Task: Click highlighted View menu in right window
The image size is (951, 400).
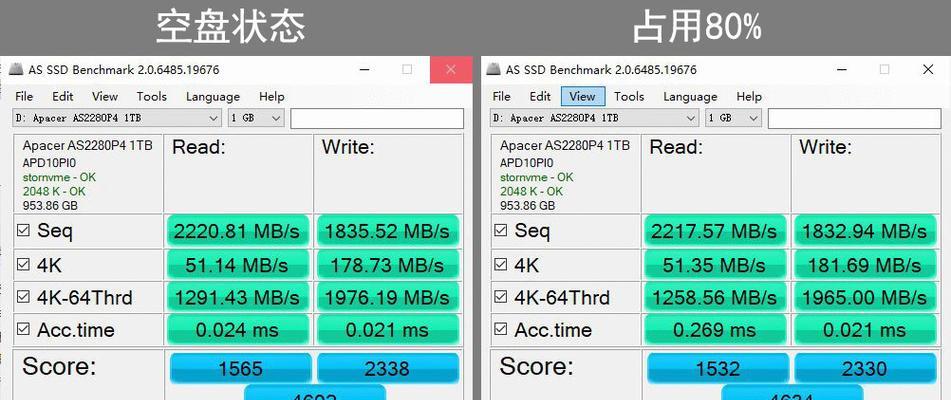Action: (582, 96)
